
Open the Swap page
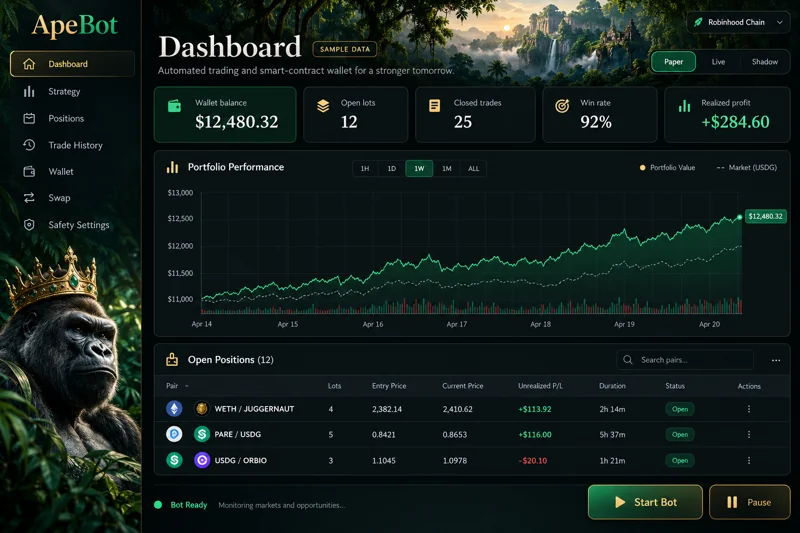tap(59, 198)
